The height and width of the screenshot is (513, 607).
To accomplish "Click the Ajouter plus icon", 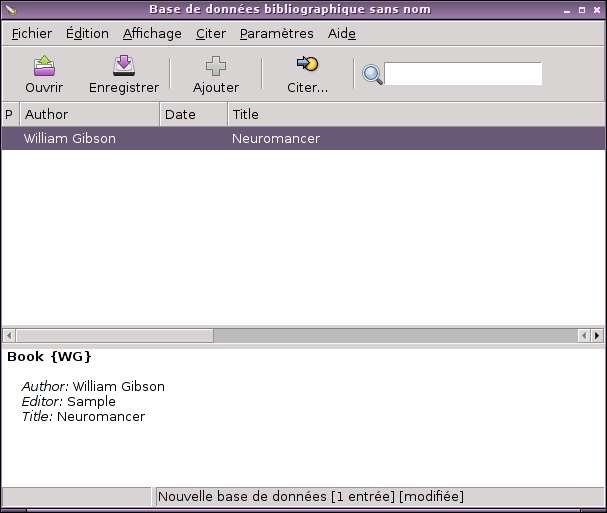I will pyautogui.click(x=216, y=66).
